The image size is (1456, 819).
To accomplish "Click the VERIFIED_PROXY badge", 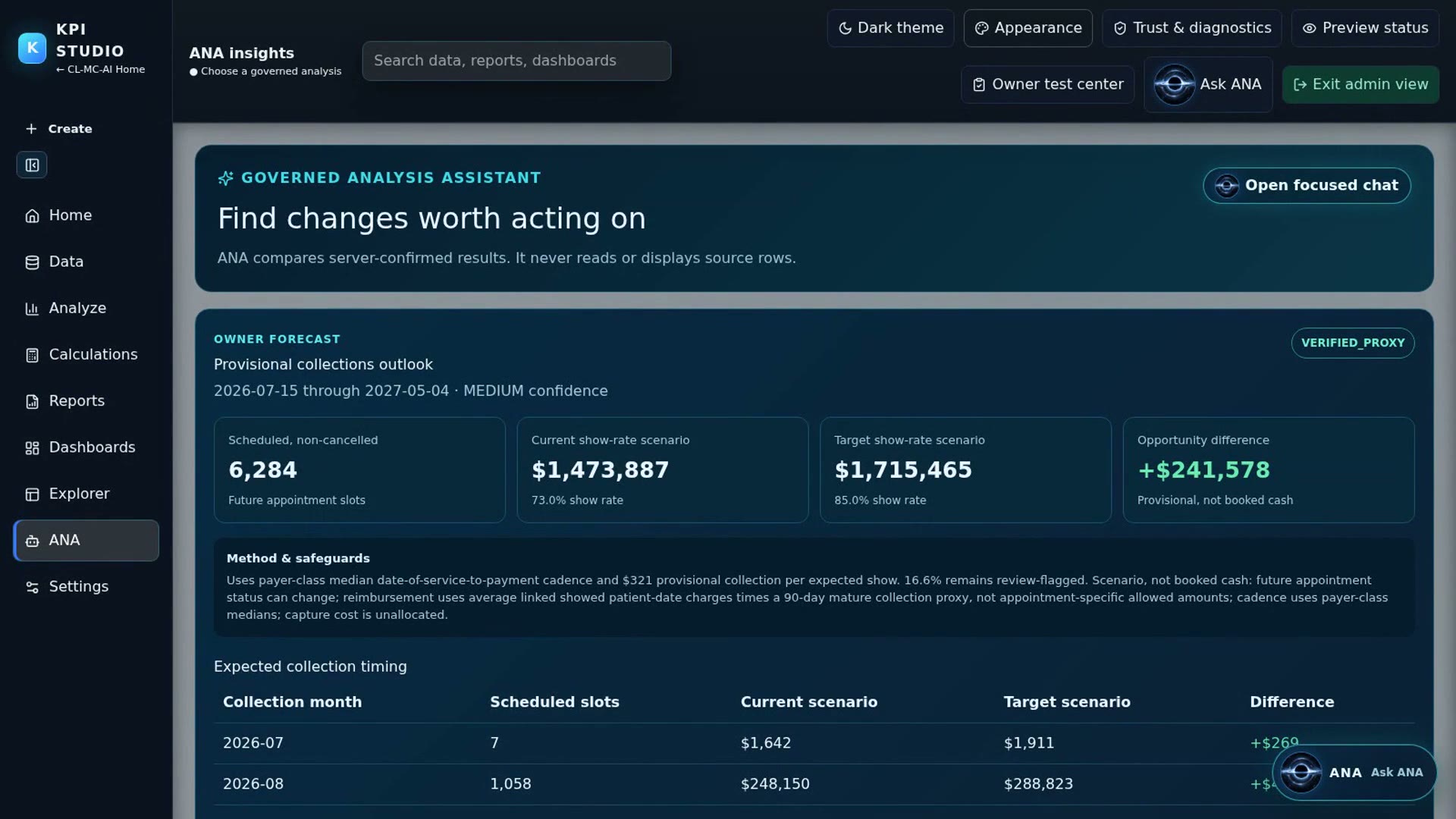I will point(1352,343).
